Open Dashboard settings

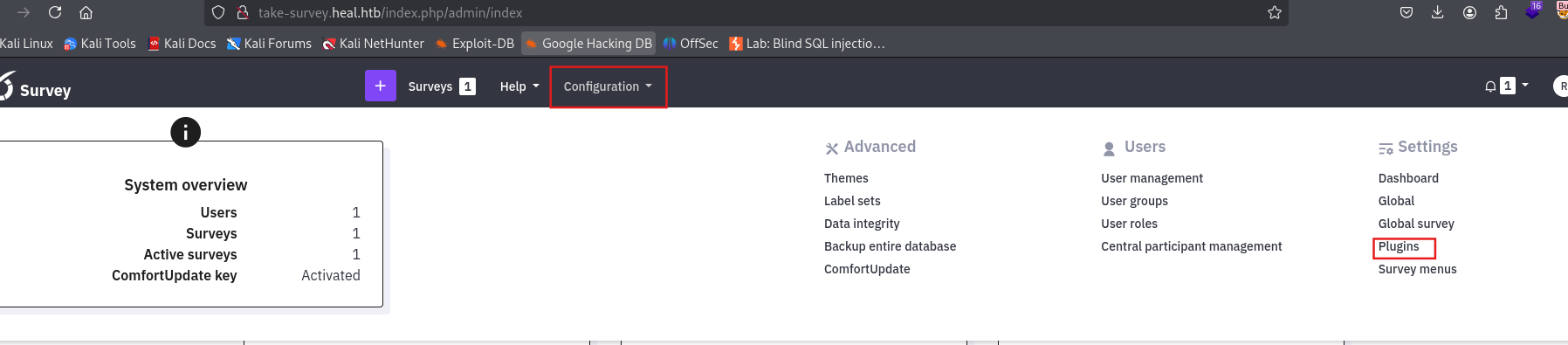tap(1408, 178)
